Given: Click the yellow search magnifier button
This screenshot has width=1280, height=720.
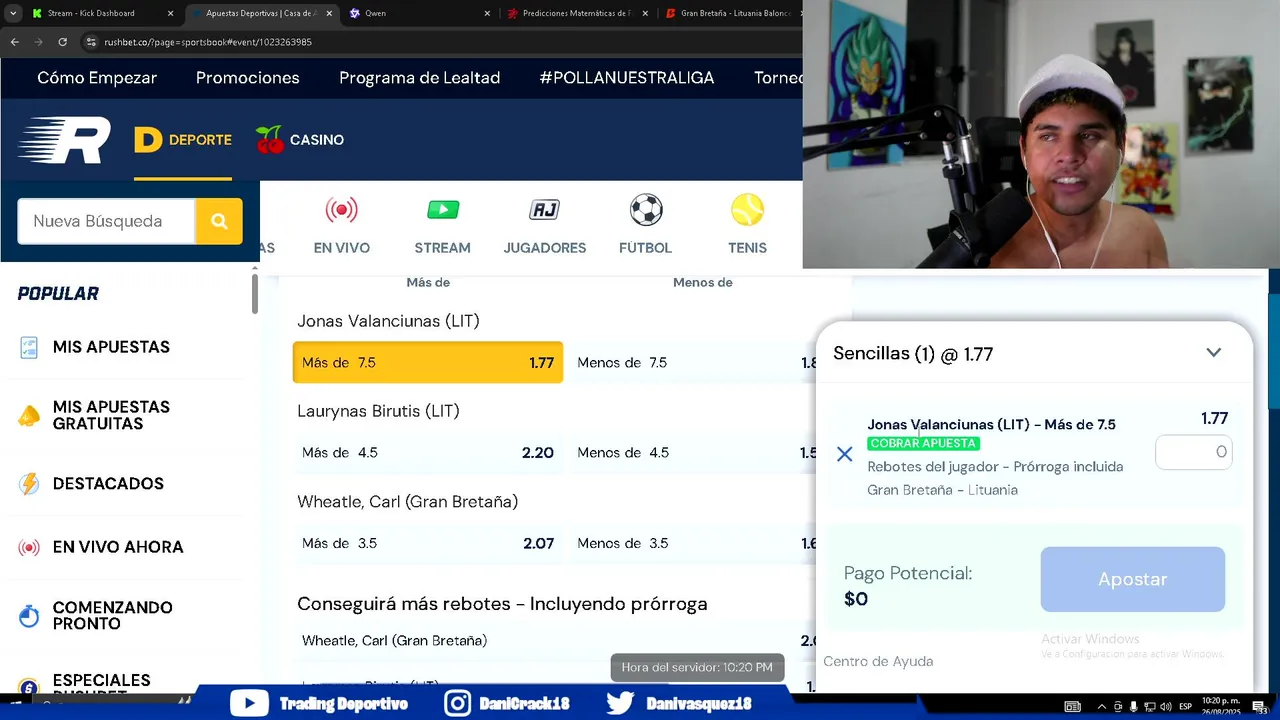Looking at the screenshot, I should click(x=219, y=221).
